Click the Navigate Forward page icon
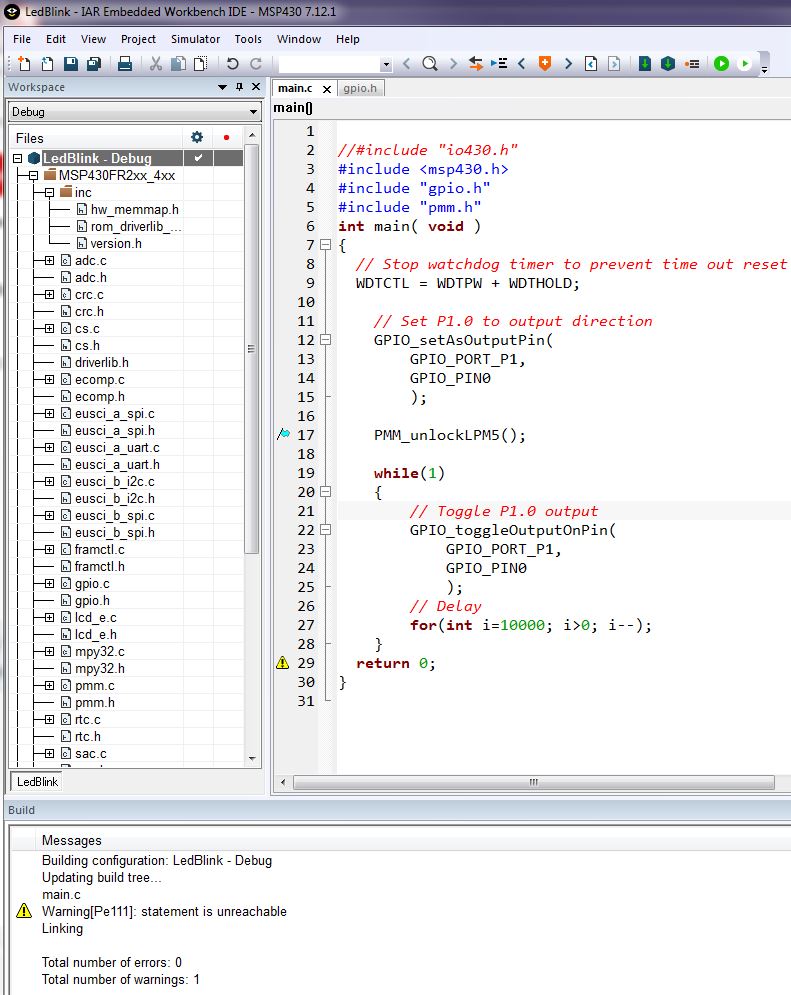Image resolution: width=791 pixels, height=995 pixels. pos(614,63)
